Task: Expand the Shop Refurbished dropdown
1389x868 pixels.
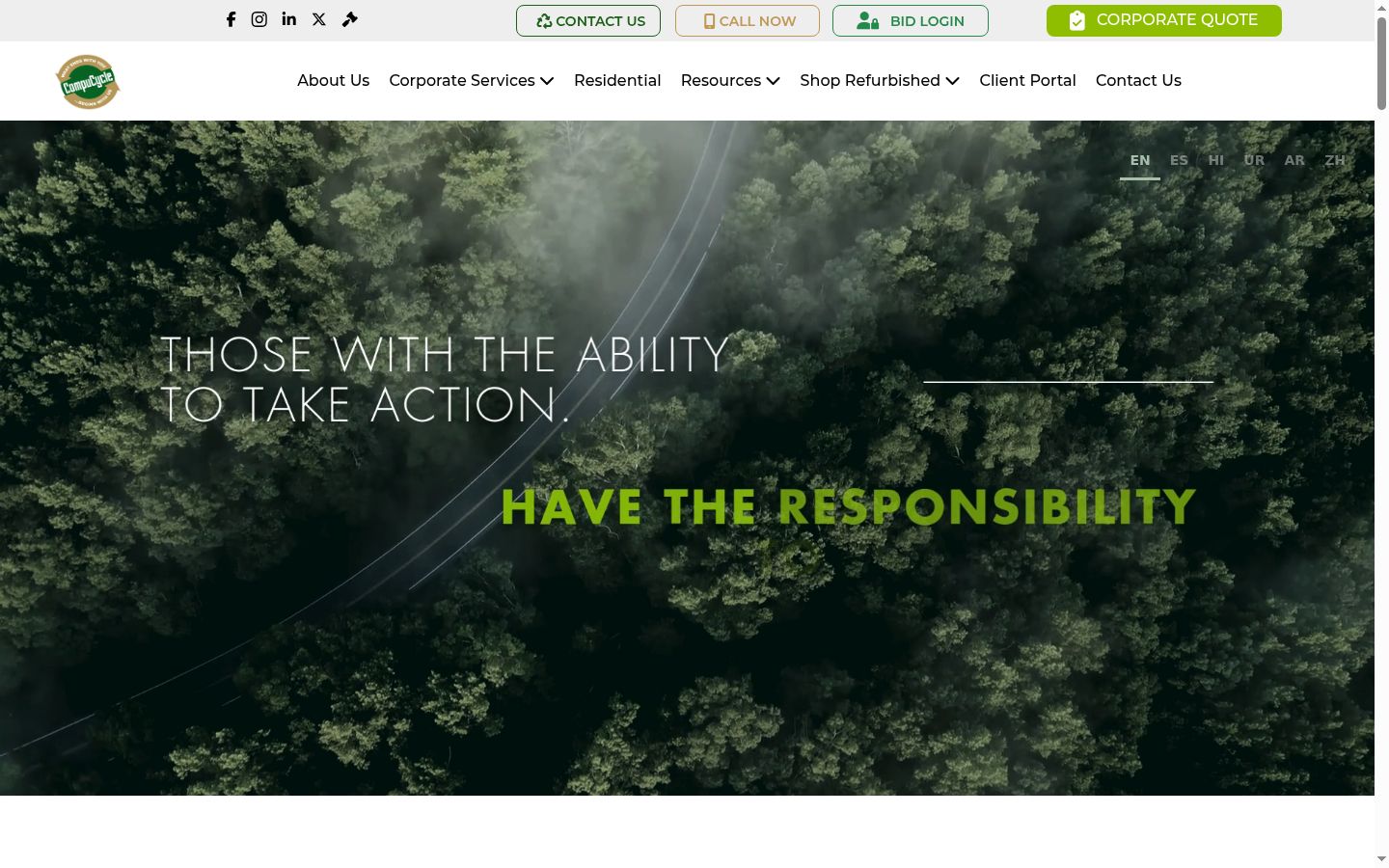Action: coord(880,80)
